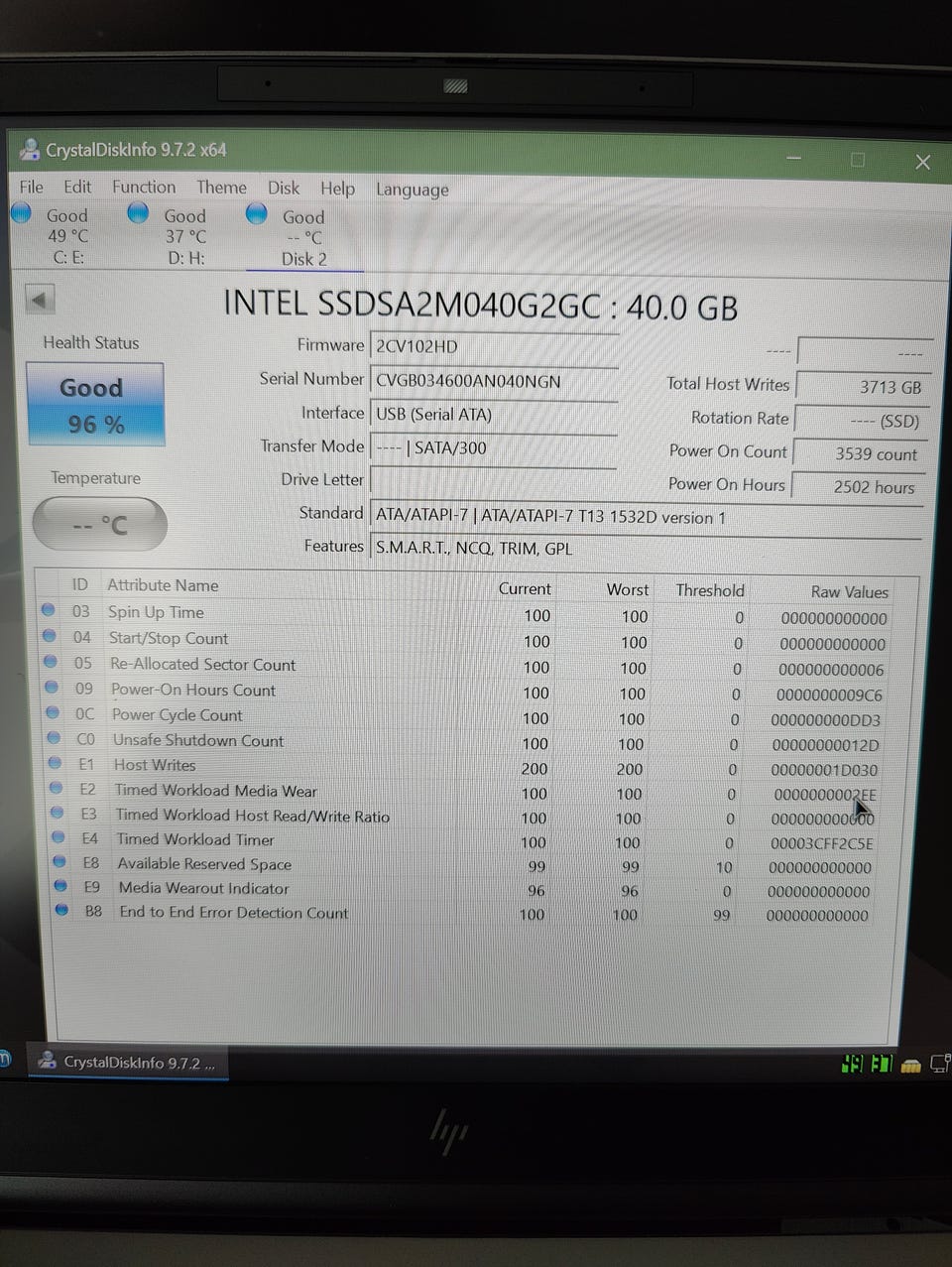Viewport: 952px width, 1267px height.
Task: Click status dot for Unsafe Shutdown Count
Action: (x=54, y=737)
